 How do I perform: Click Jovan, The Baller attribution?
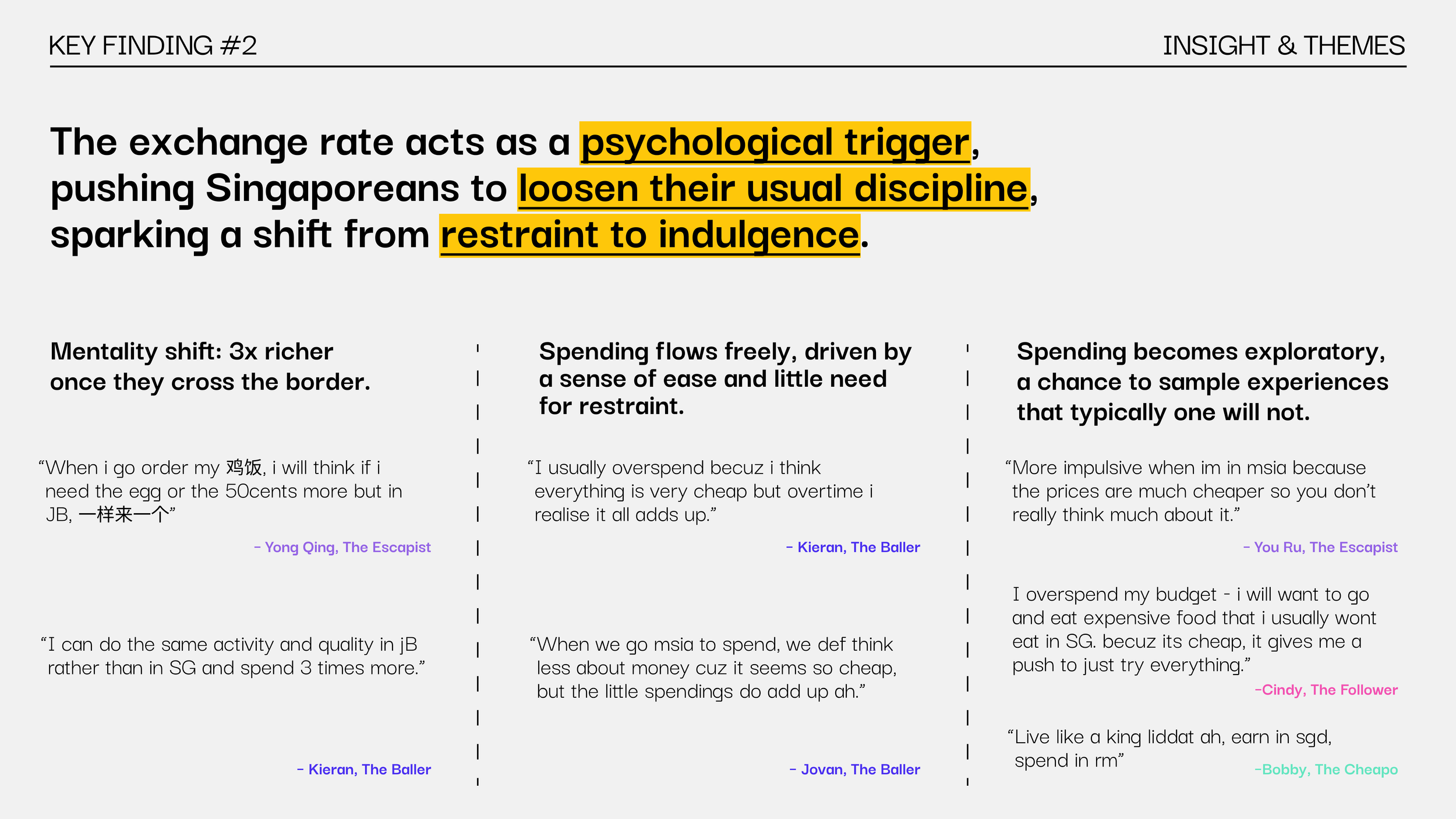click(854, 769)
